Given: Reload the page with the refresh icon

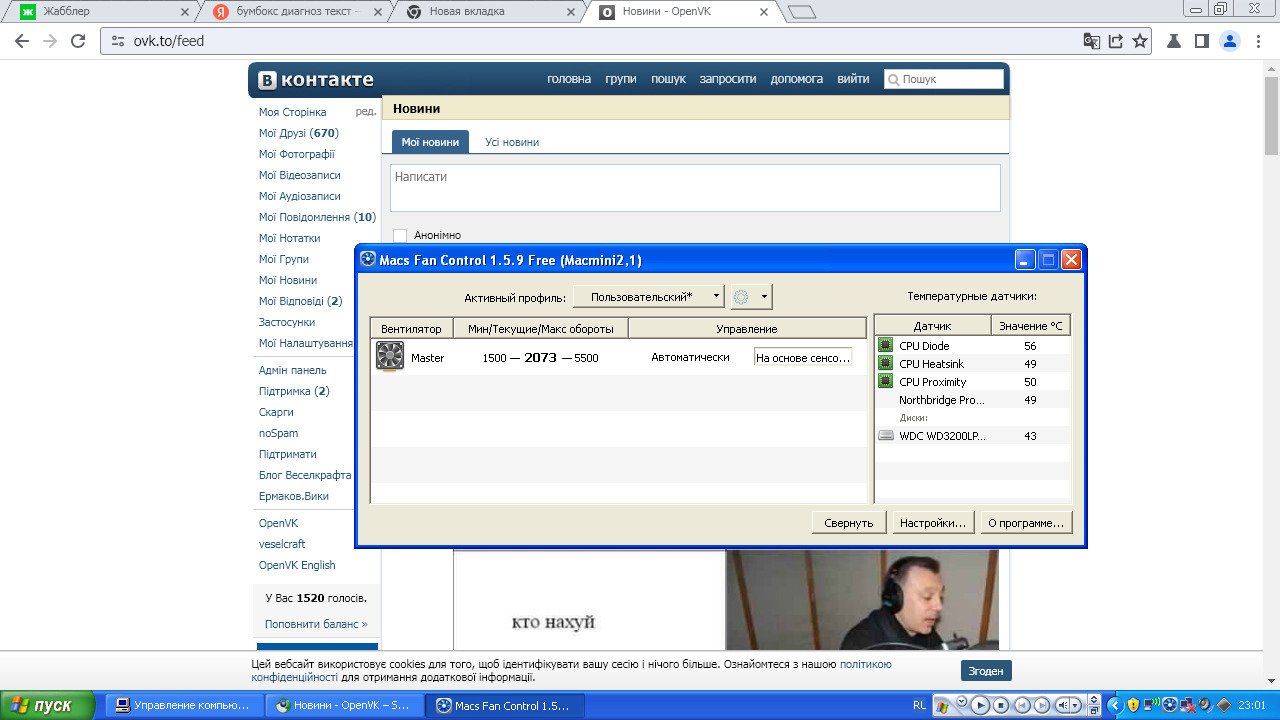Looking at the screenshot, I should click(78, 41).
